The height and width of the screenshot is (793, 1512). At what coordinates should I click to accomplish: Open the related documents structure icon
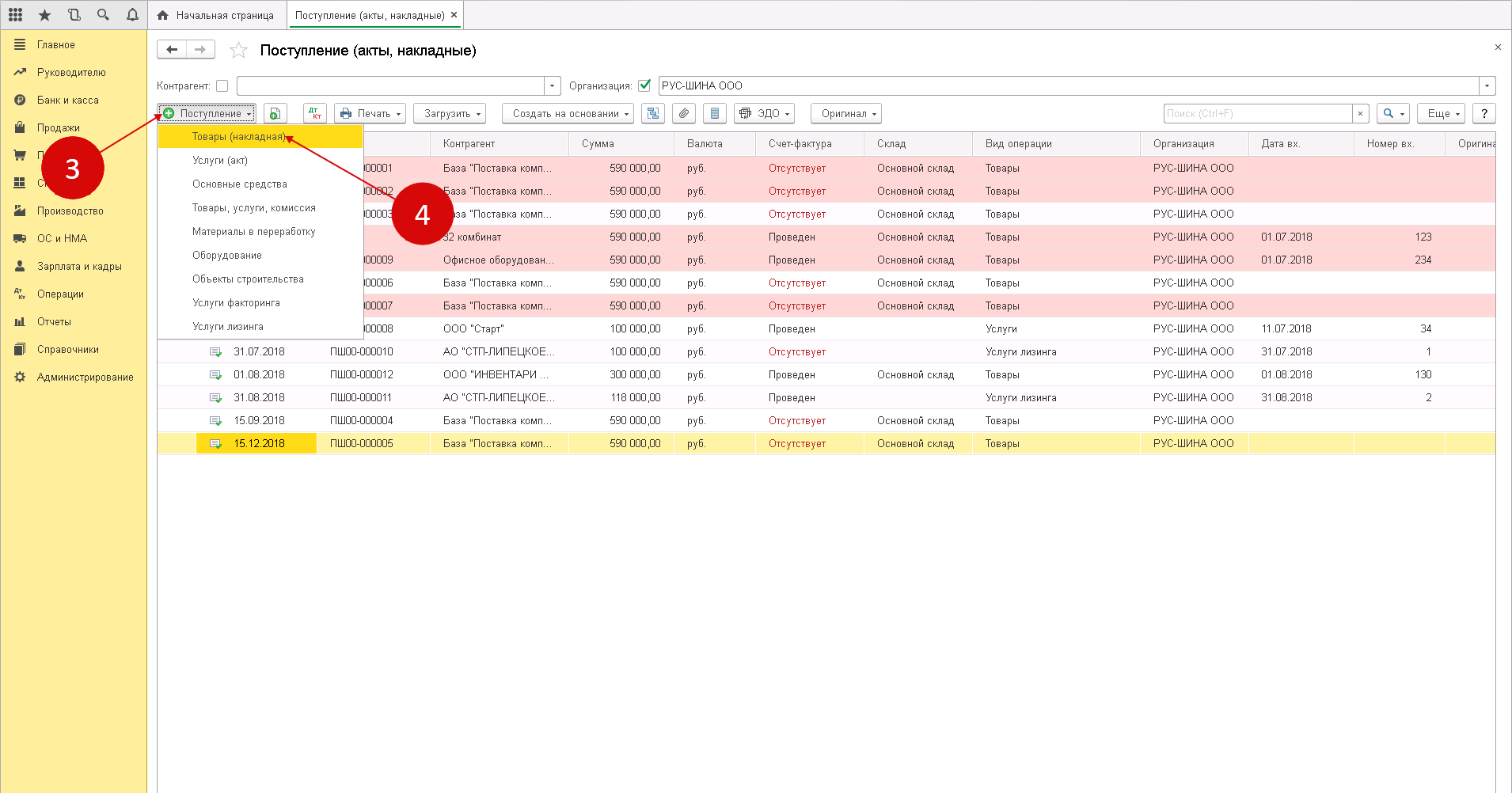[x=652, y=114]
